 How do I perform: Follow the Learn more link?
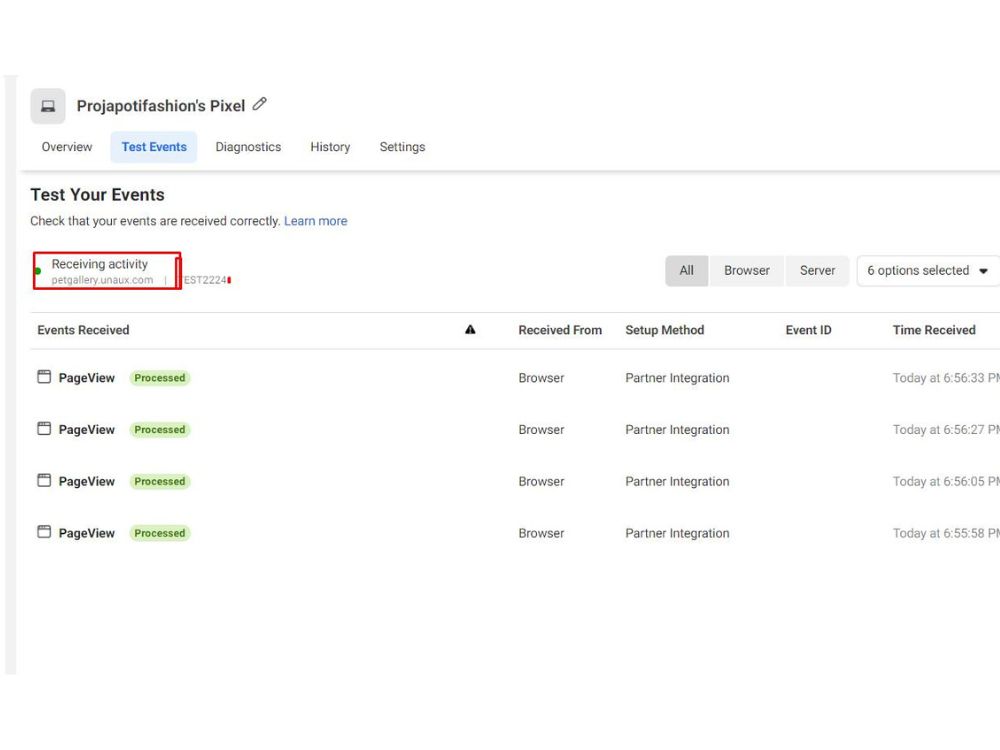(316, 221)
